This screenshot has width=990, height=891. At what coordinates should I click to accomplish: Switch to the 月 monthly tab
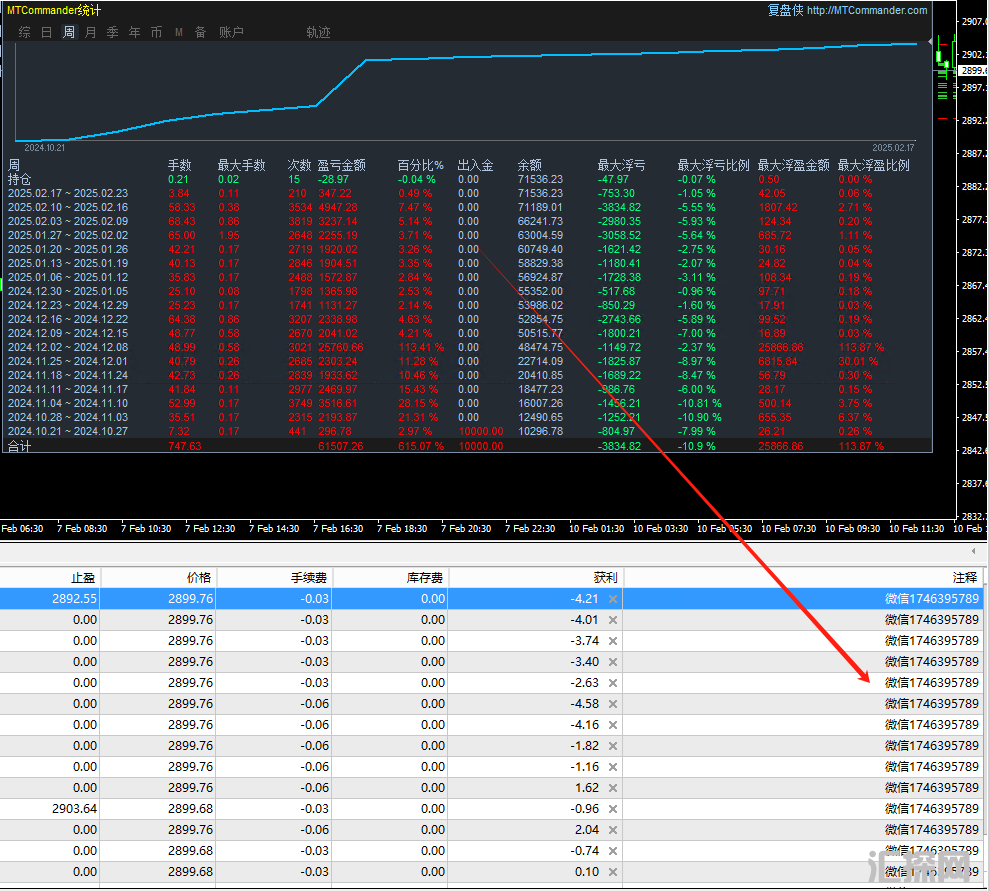pyautogui.click(x=91, y=32)
